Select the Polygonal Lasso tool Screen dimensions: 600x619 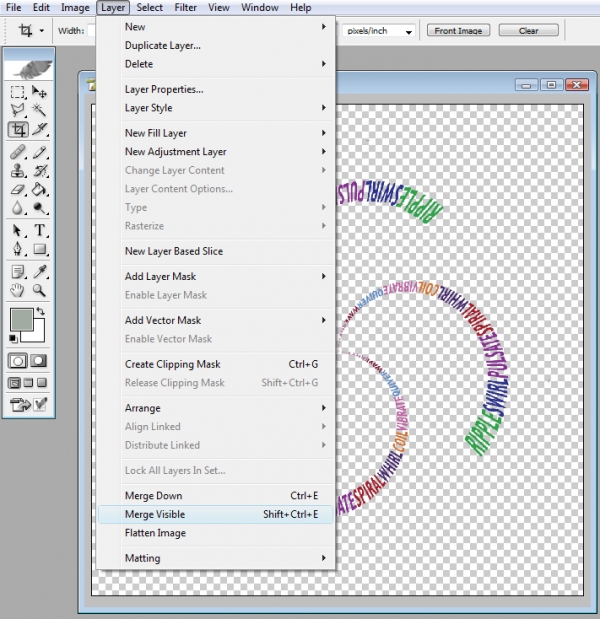click(17, 110)
